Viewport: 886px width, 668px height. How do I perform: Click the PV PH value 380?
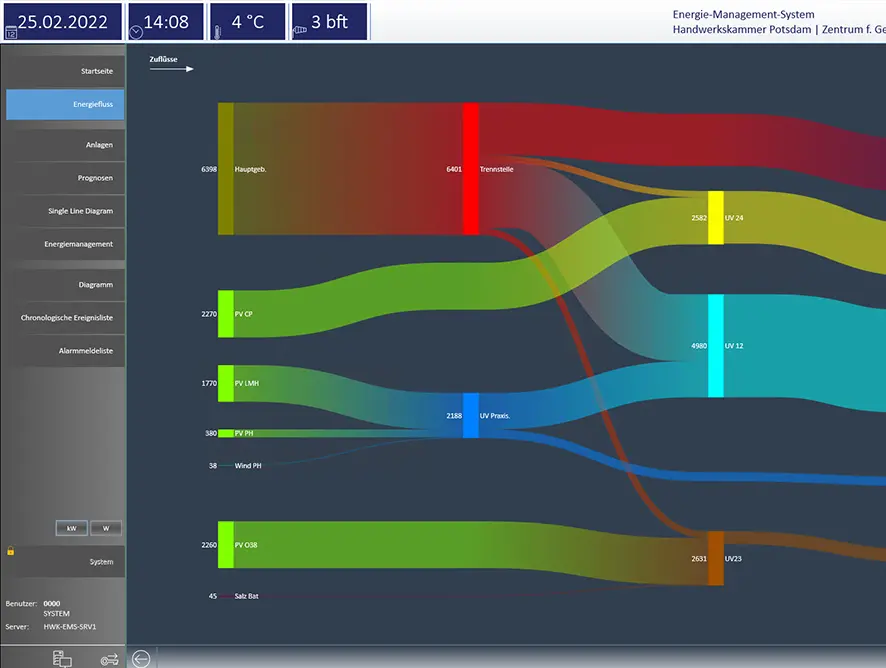211,433
